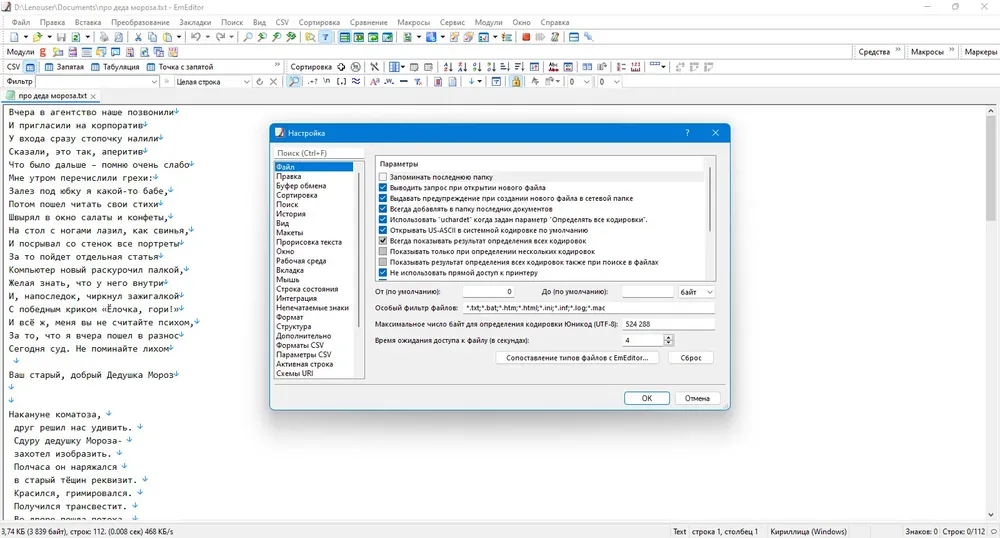
Task: Switch to the 'про деда мороза.txt' tab
Action: 52,96
